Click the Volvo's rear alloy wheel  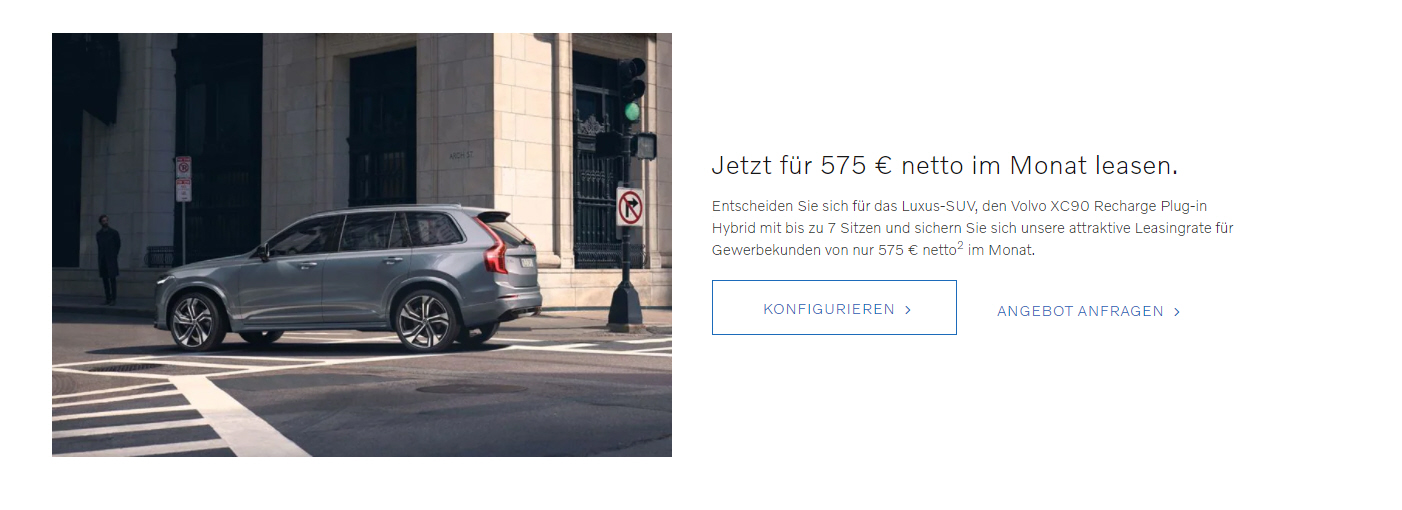(424, 321)
